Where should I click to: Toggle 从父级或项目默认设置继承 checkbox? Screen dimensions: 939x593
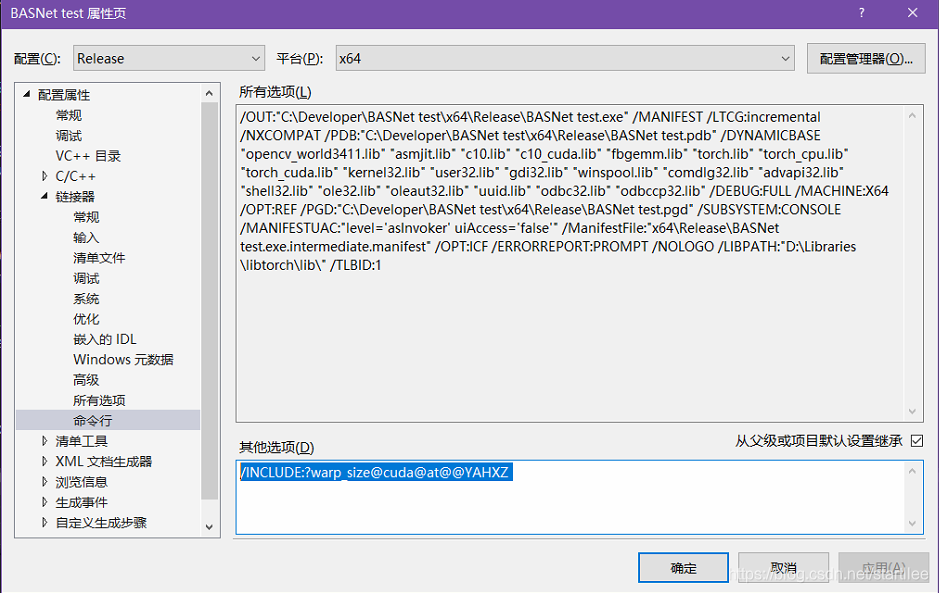pyautogui.click(x=917, y=441)
